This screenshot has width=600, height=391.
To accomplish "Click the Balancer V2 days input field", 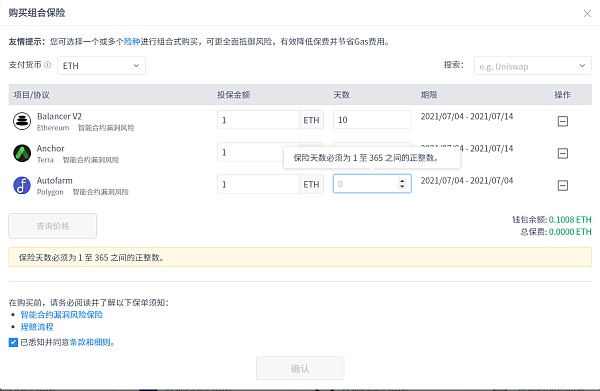I will coord(372,120).
